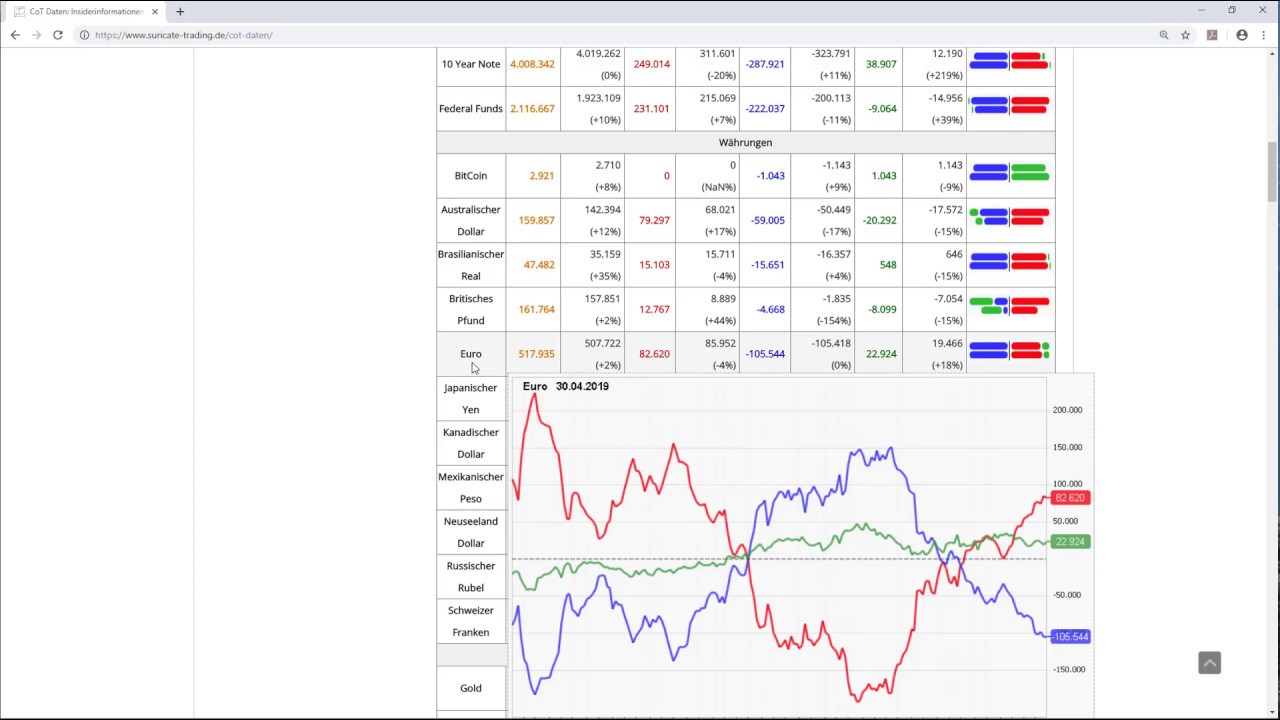Open the Chrome three-dot menu
Screen dimensions: 1280x720
pyautogui.click(x=1262, y=35)
